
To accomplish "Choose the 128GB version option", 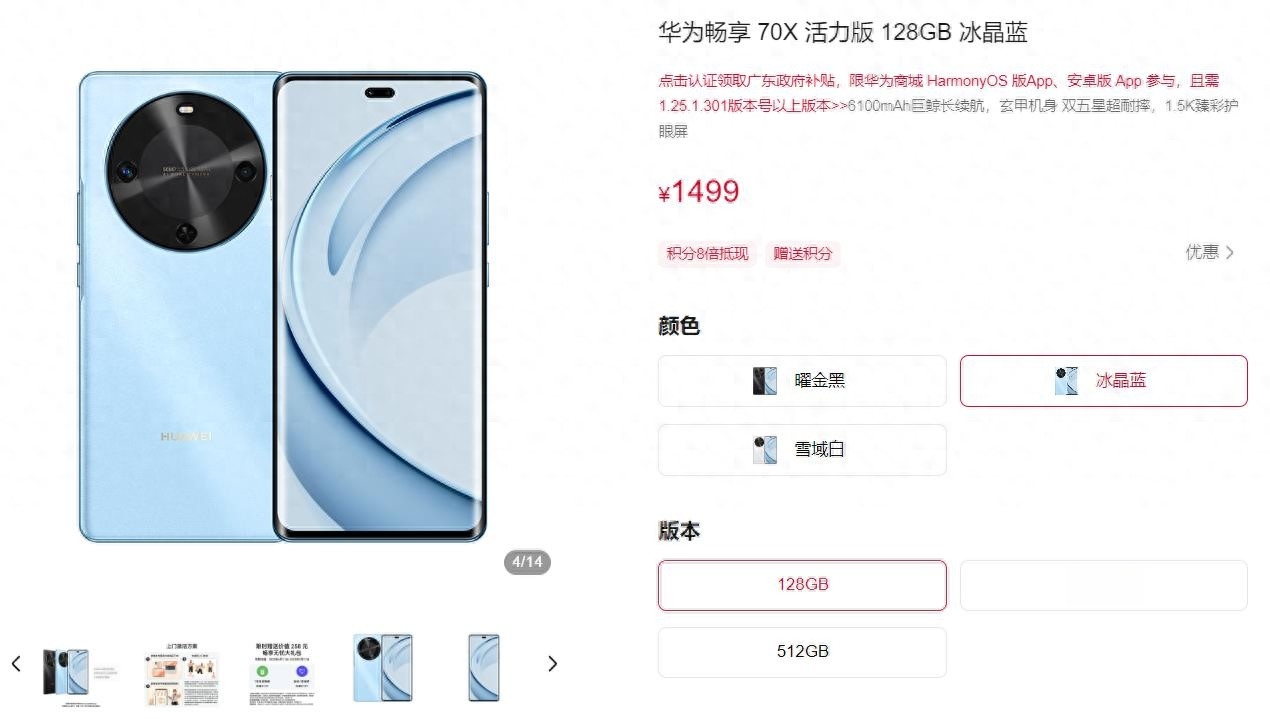I will pos(802,585).
